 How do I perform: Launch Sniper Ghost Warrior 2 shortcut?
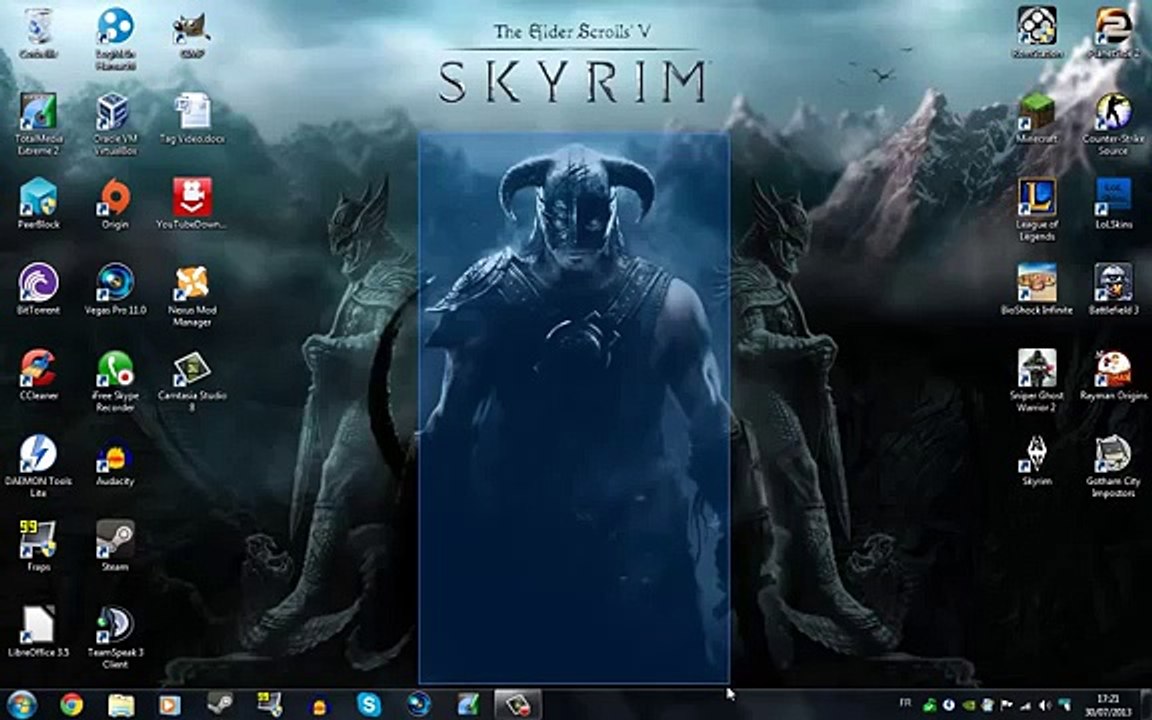pos(1037,380)
